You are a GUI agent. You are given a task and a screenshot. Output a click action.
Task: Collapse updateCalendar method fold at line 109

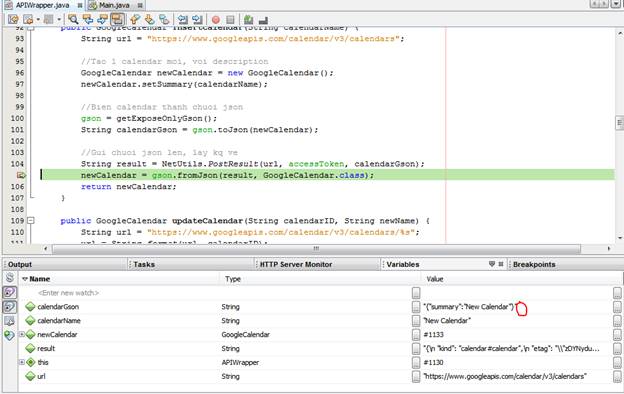tap(31, 220)
